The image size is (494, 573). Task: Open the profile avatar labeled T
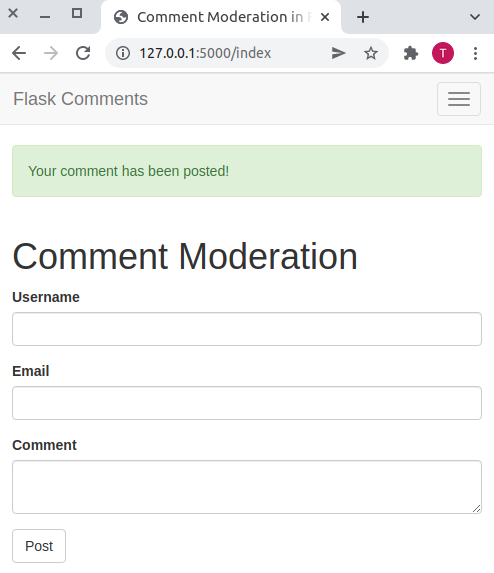coord(443,53)
